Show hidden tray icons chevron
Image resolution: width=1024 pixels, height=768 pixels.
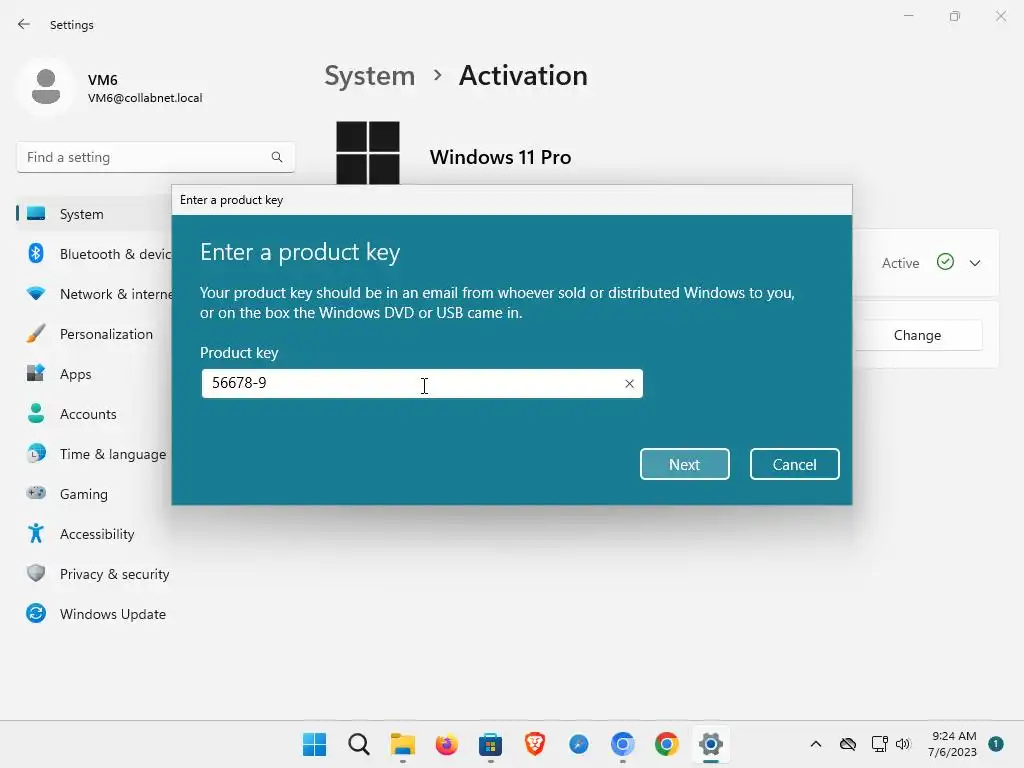tap(816, 744)
